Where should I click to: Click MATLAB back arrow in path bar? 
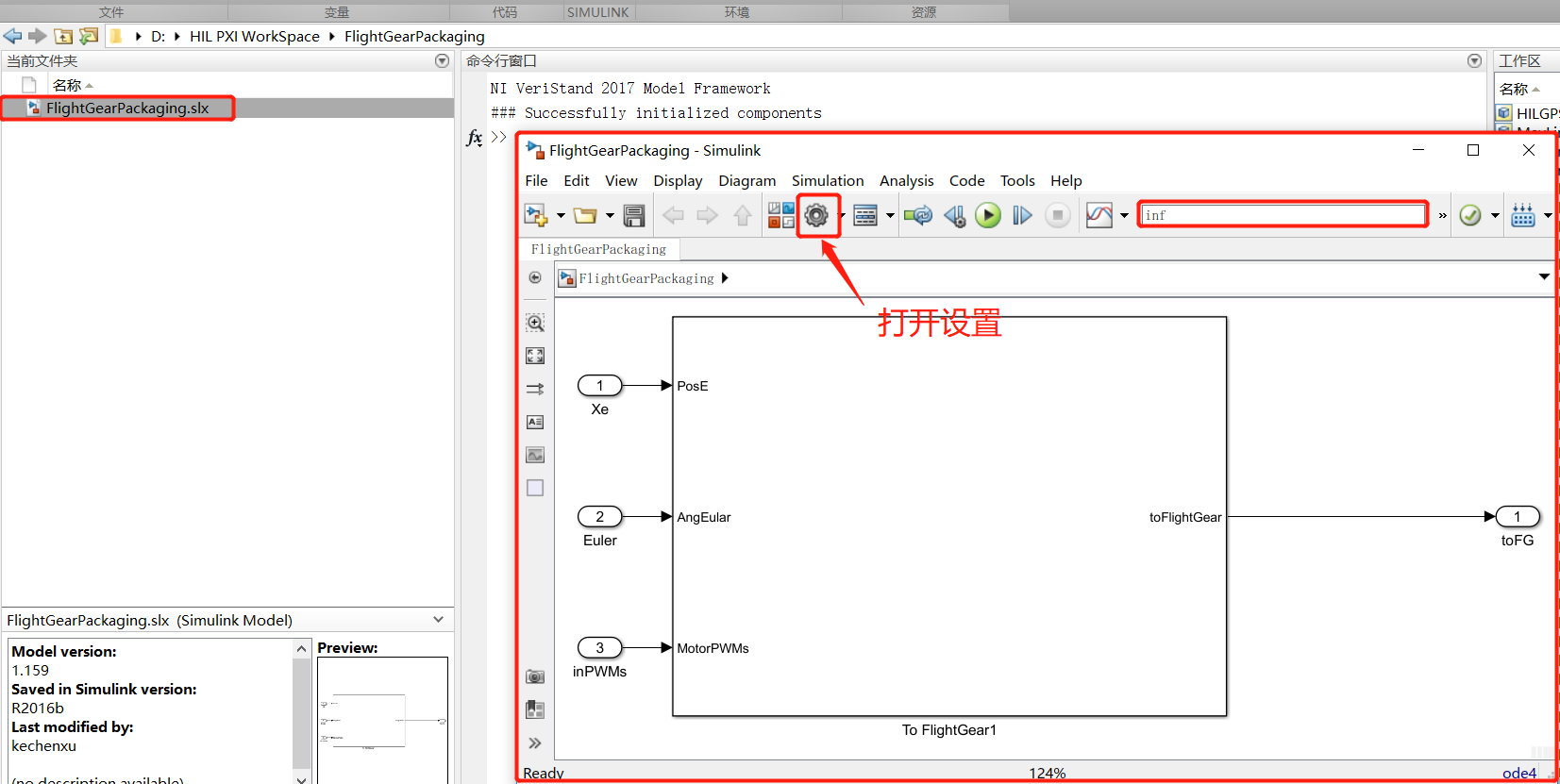[12, 36]
